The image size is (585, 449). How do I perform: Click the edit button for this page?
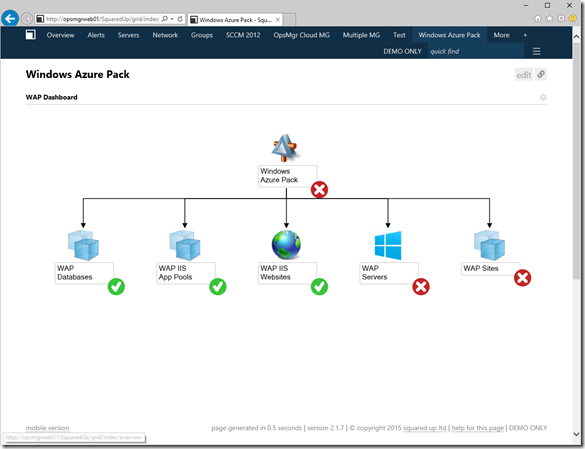[524, 75]
